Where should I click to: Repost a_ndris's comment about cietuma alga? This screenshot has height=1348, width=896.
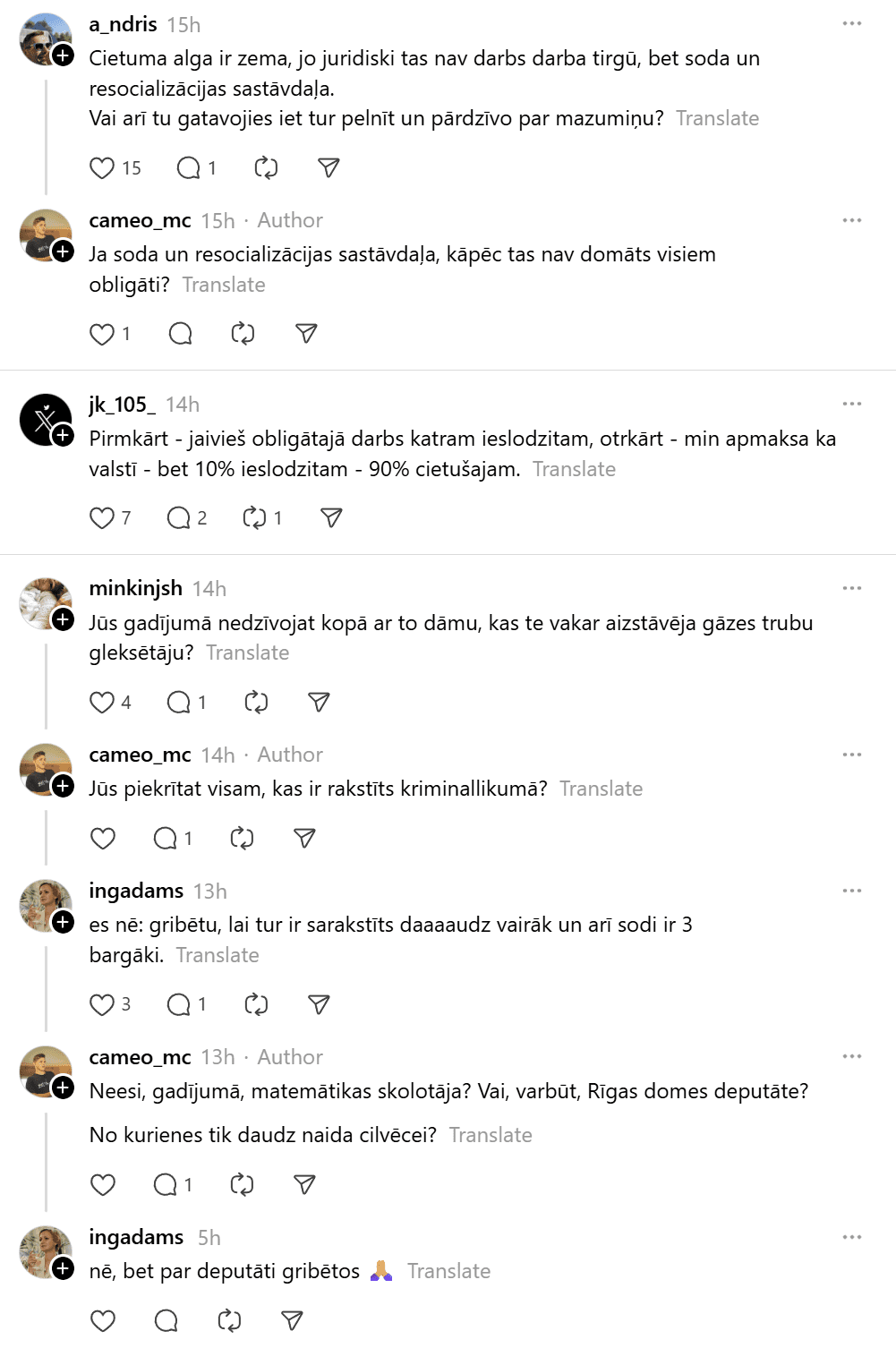[266, 168]
